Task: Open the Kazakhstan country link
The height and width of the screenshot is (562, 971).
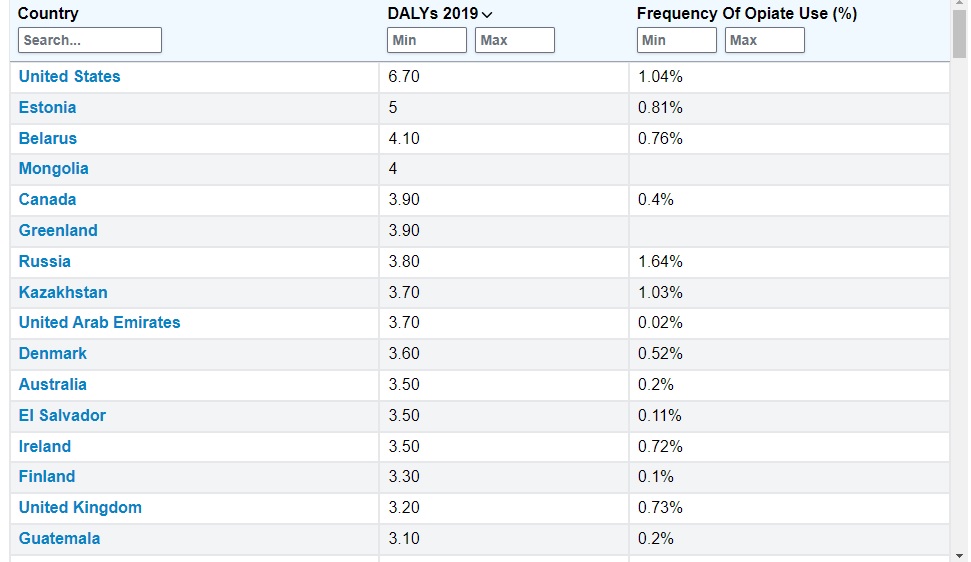Action: (x=63, y=293)
